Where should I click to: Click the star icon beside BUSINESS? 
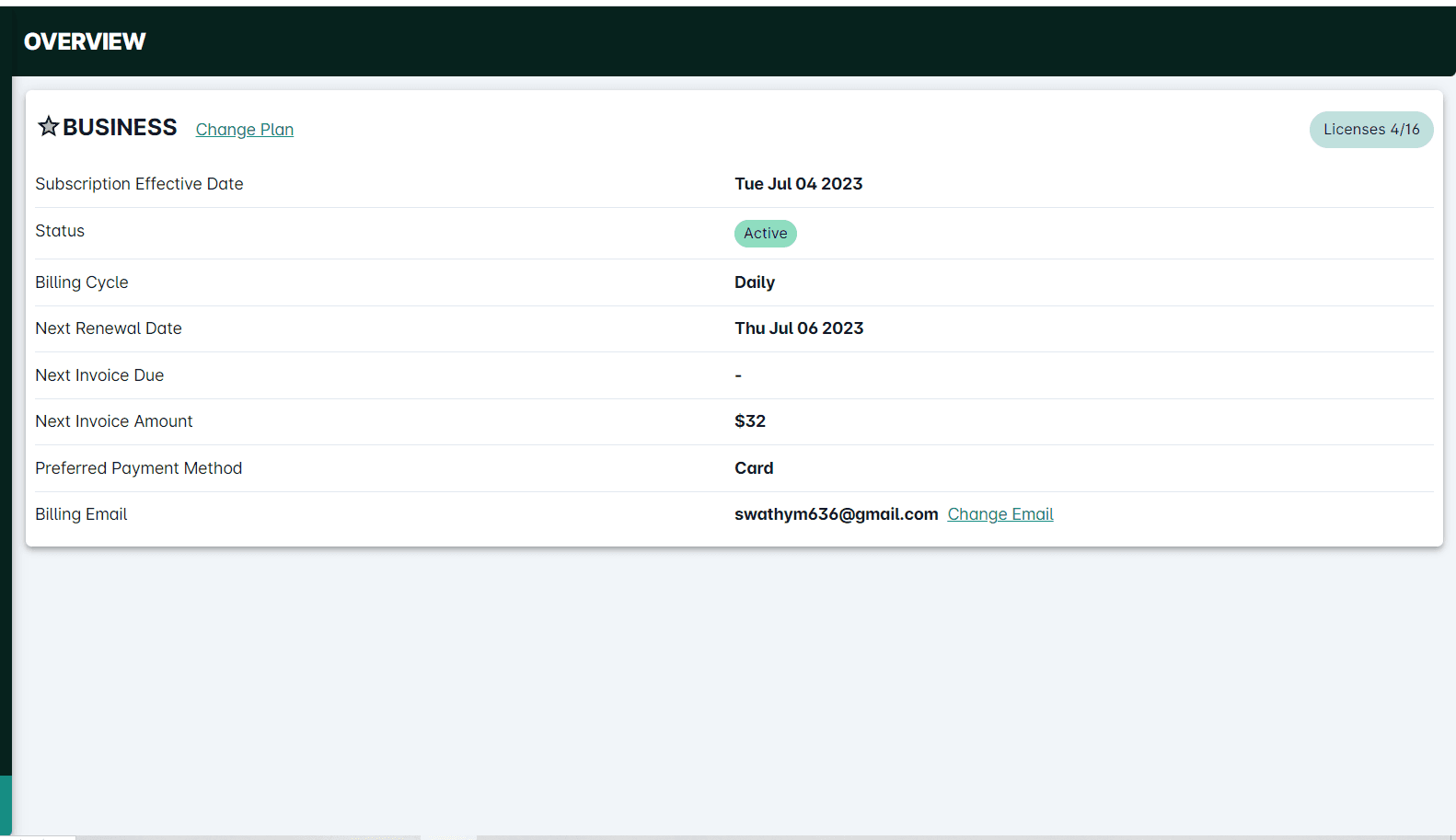click(49, 126)
